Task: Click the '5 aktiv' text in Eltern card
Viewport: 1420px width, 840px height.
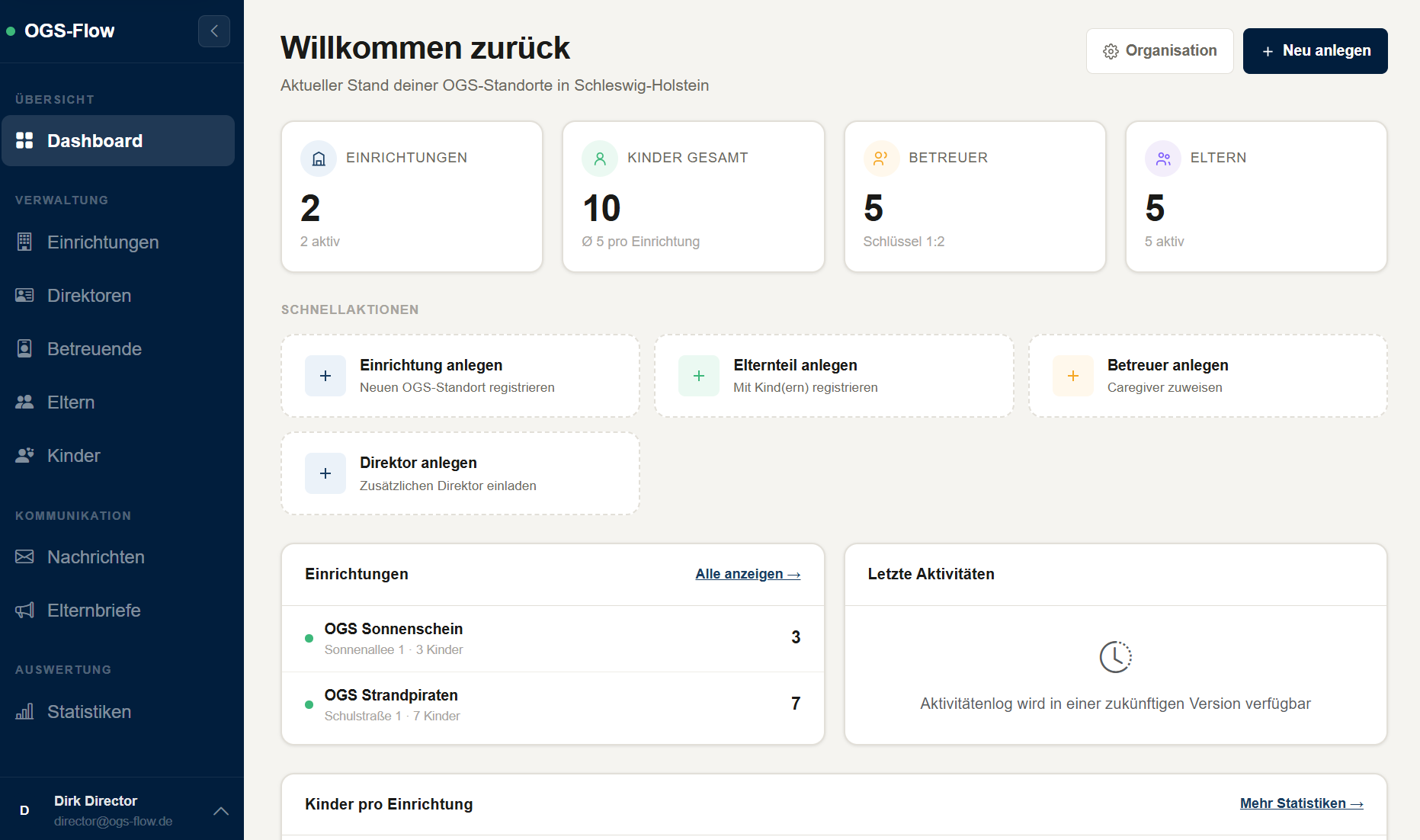Action: pos(1164,242)
